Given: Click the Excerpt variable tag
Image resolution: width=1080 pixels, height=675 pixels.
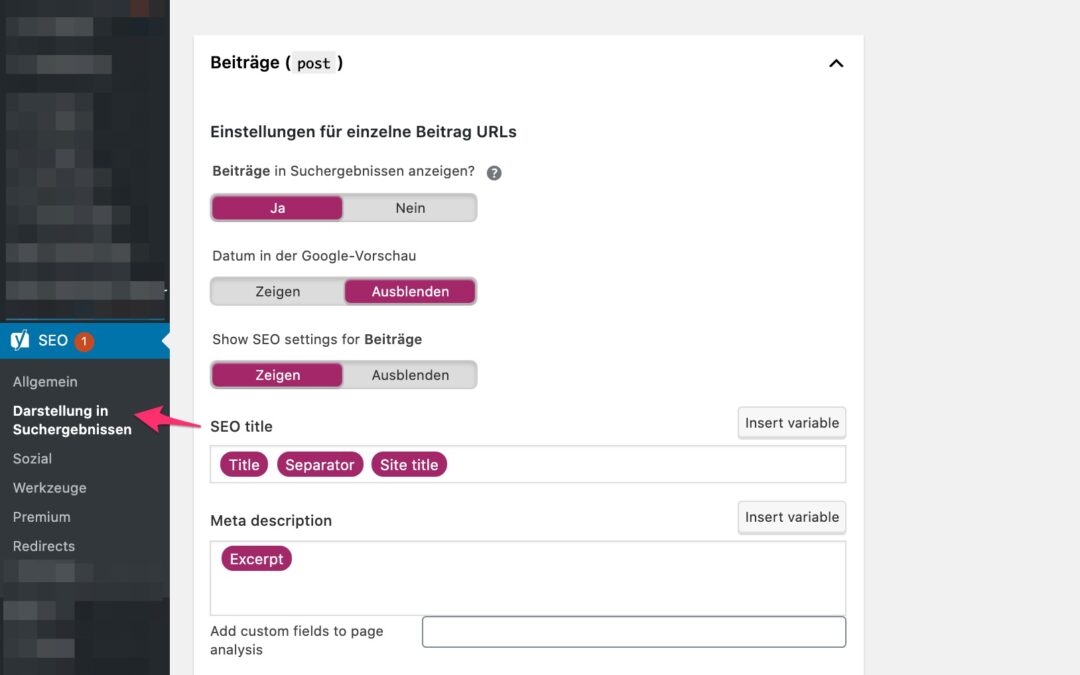Looking at the screenshot, I should click(x=256, y=559).
